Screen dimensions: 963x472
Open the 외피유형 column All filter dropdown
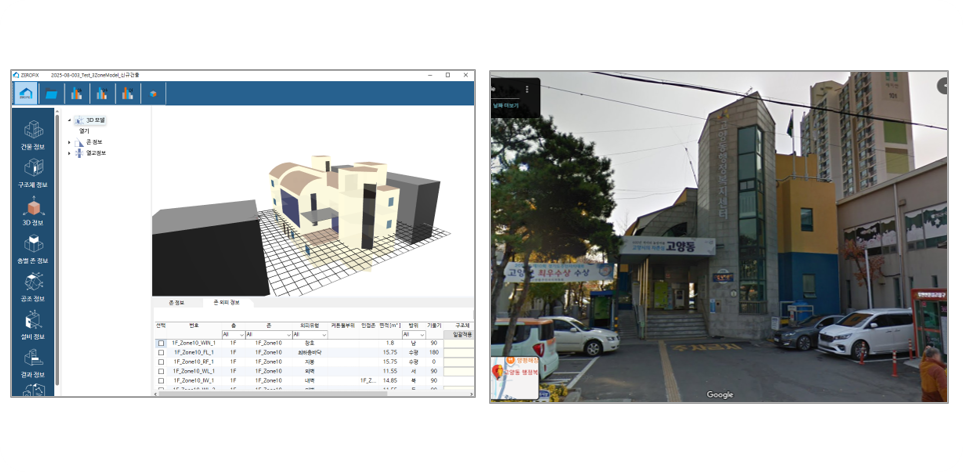tap(310, 335)
